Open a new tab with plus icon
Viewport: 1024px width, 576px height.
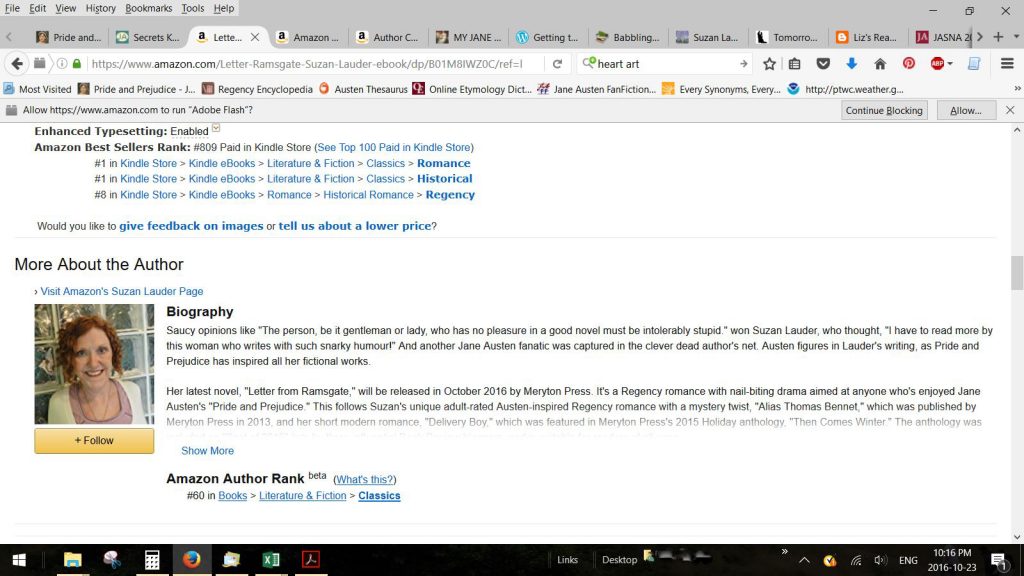(x=998, y=37)
